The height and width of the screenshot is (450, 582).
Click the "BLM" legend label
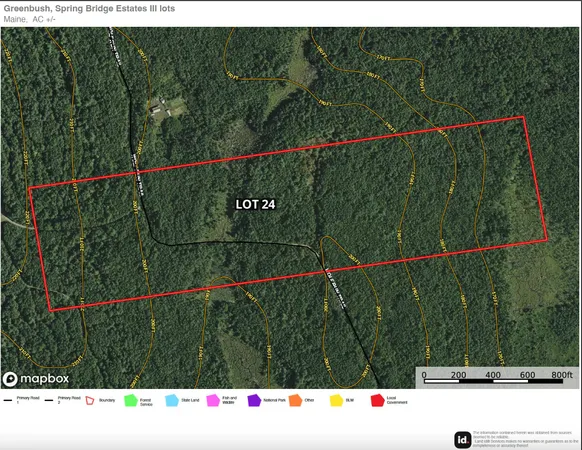click(x=350, y=400)
